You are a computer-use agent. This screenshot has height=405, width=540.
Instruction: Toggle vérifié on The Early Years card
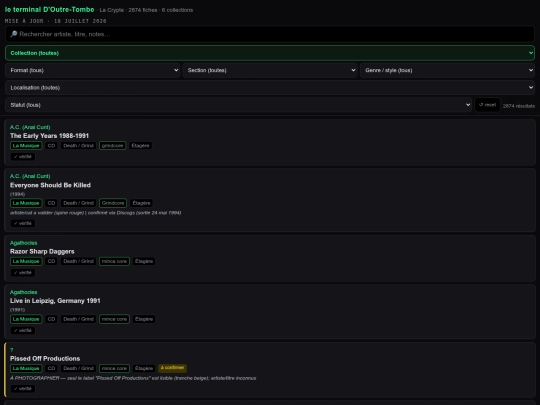click(23, 157)
